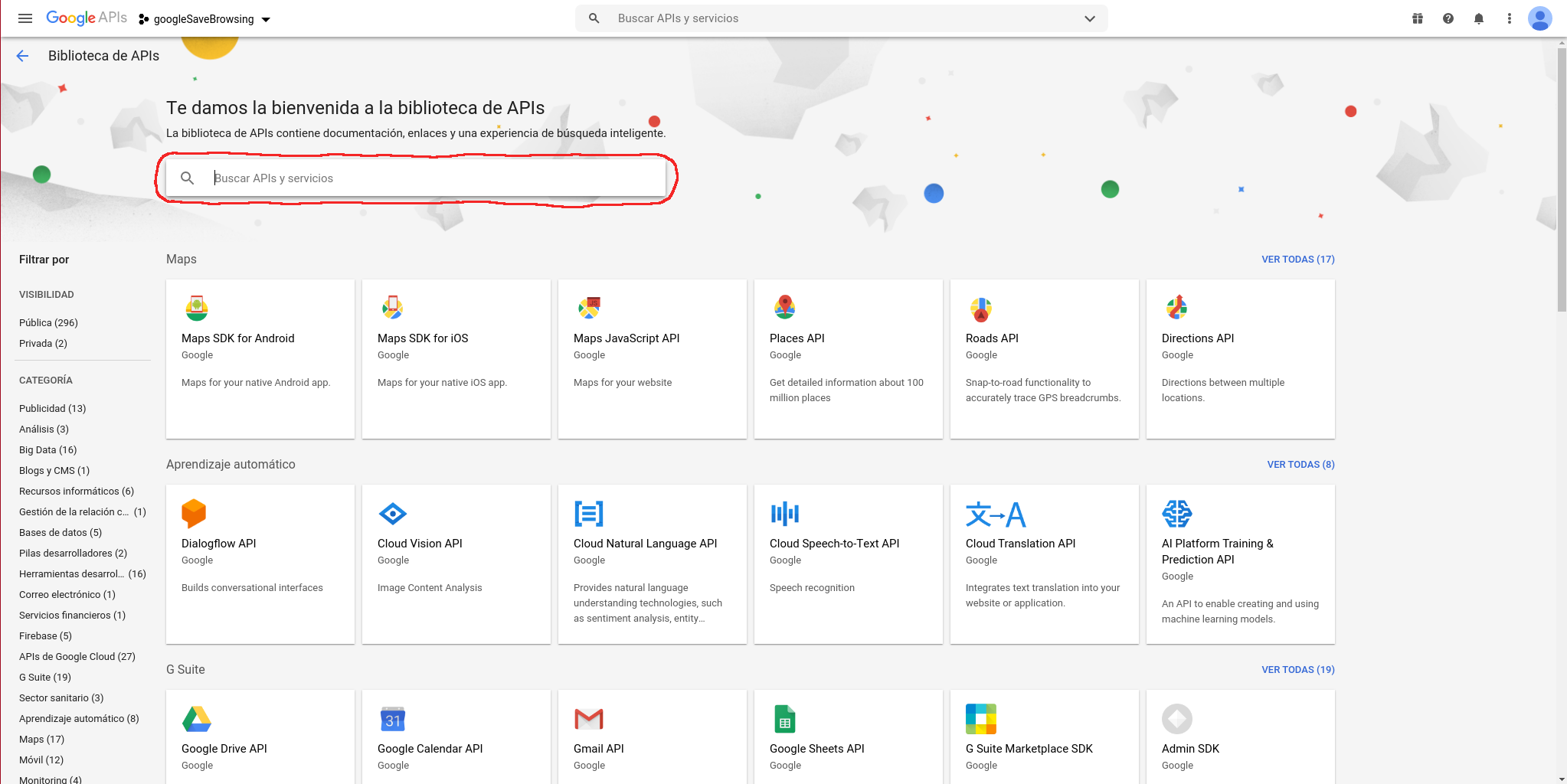Open the notifications bell
1567x784 pixels.
[x=1479, y=18]
